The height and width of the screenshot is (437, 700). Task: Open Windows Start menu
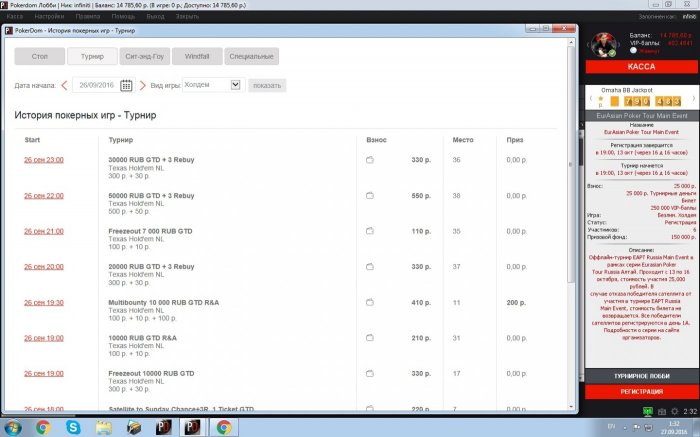[12, 428]
